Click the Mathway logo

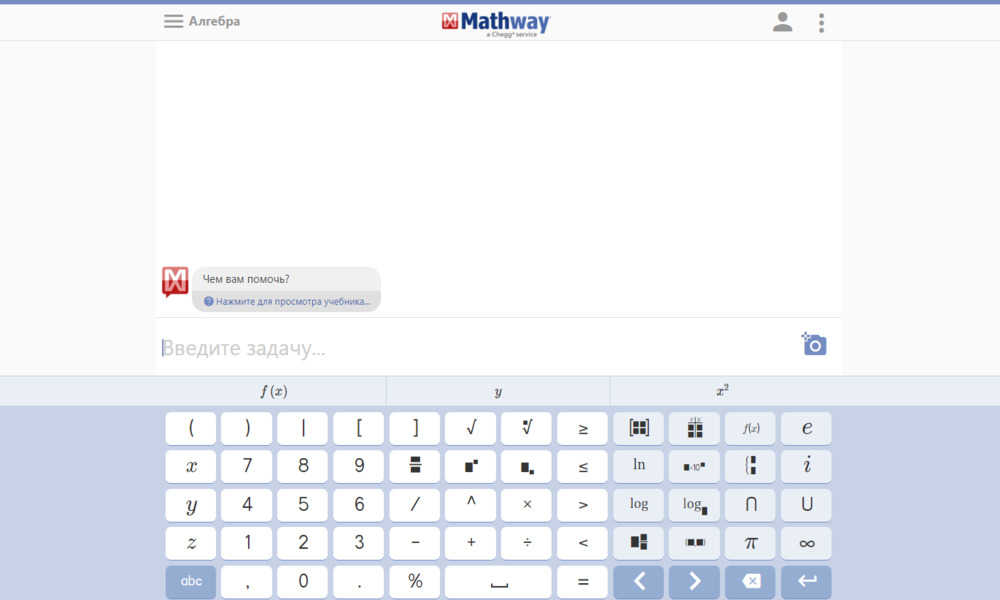[x=496, y=23]
